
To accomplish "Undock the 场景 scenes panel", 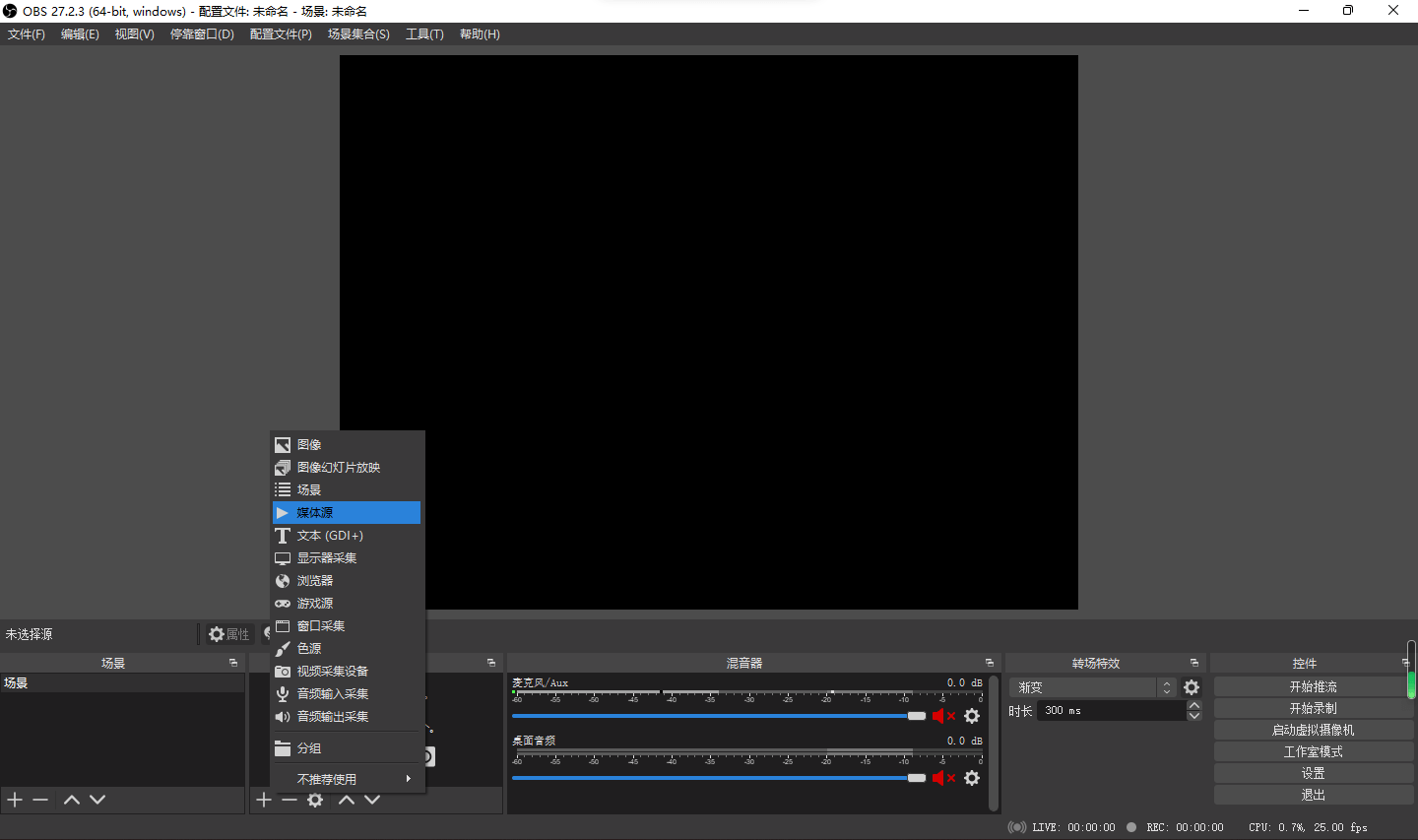I will click(x=233, y=663).
